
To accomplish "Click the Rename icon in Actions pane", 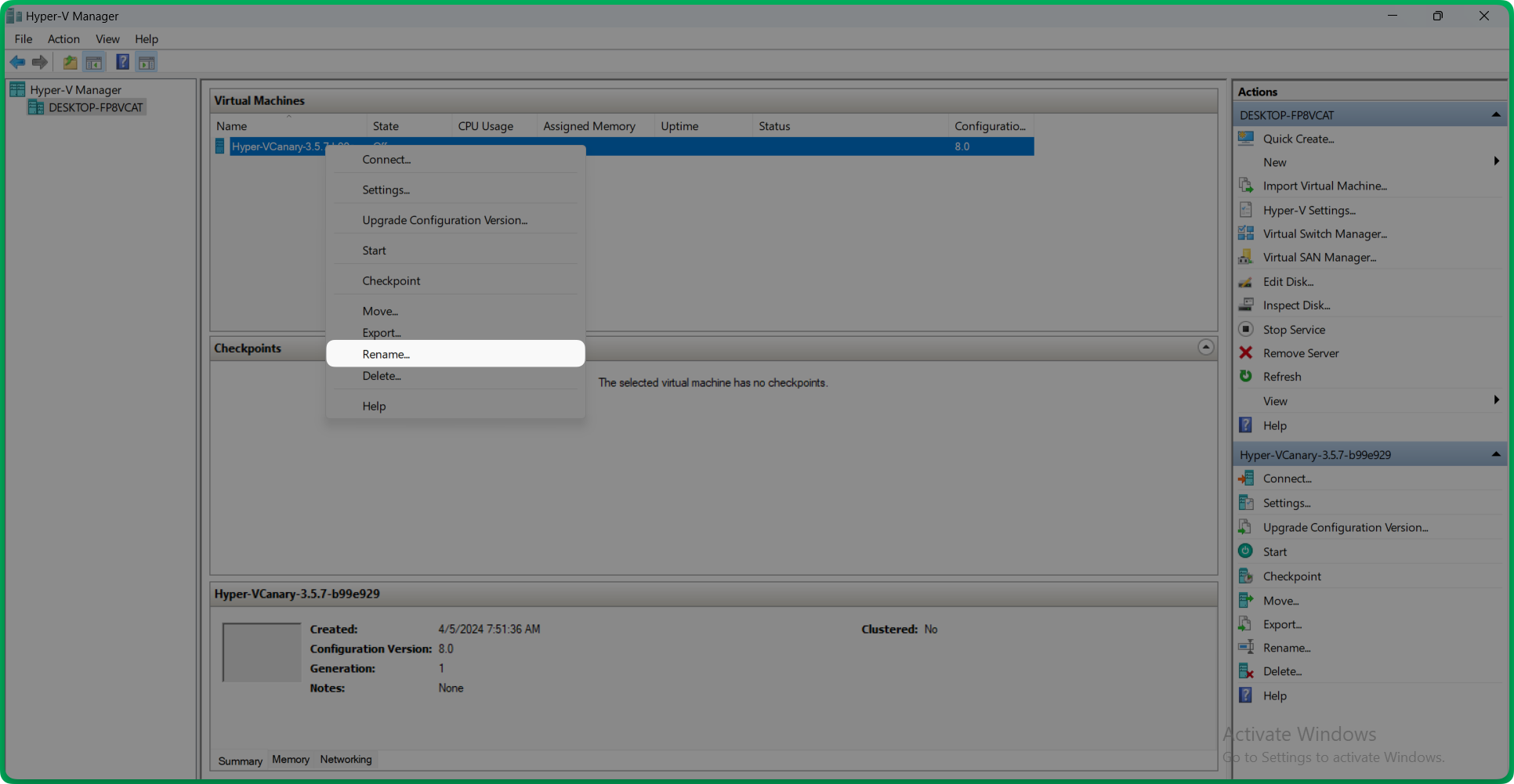I will coord(1246,647).
